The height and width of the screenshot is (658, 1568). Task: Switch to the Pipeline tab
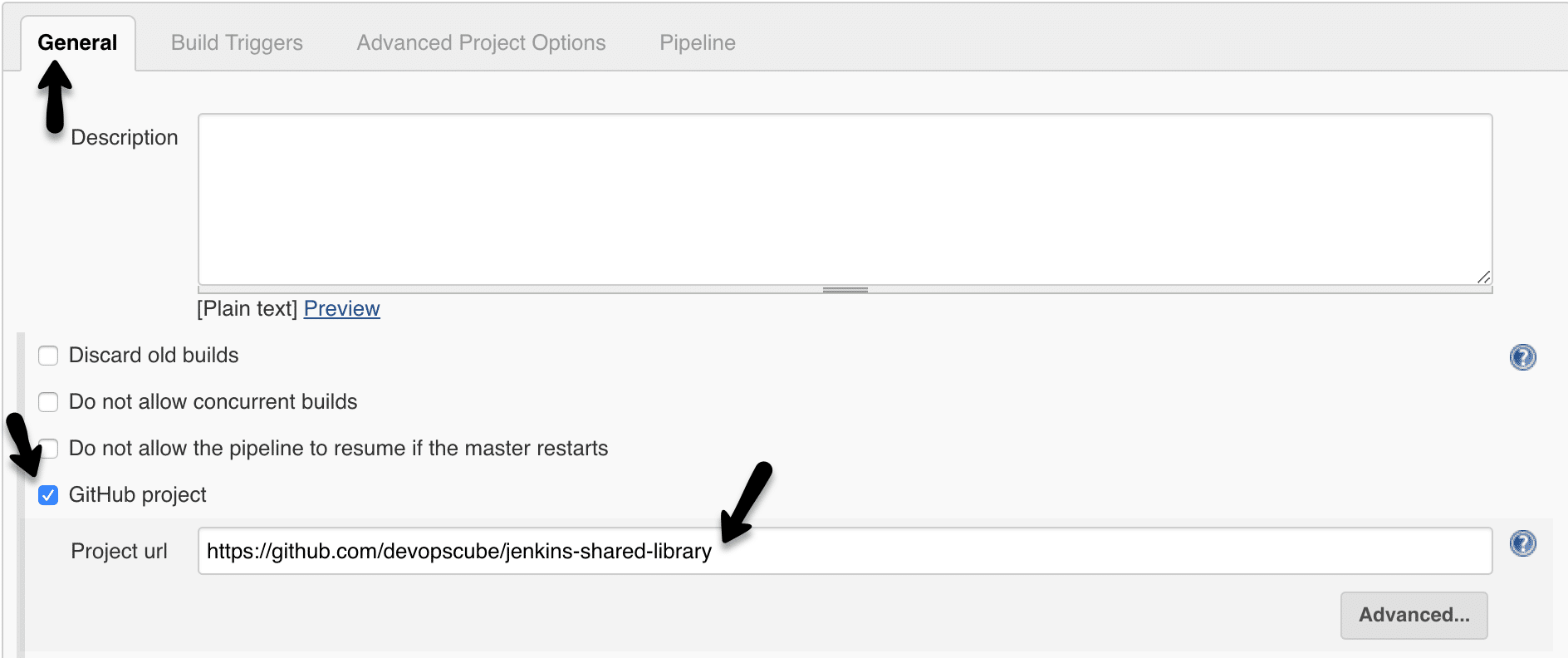[x=697, y=42]
